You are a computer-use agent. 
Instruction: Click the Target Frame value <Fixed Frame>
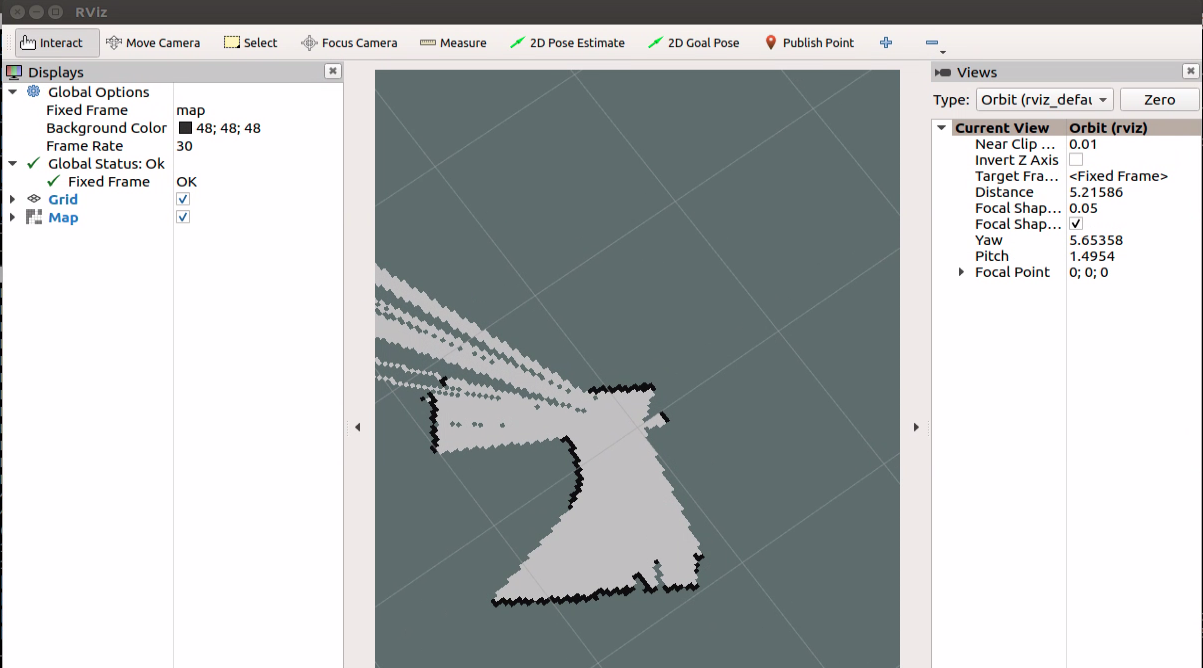coord(1118,176)
